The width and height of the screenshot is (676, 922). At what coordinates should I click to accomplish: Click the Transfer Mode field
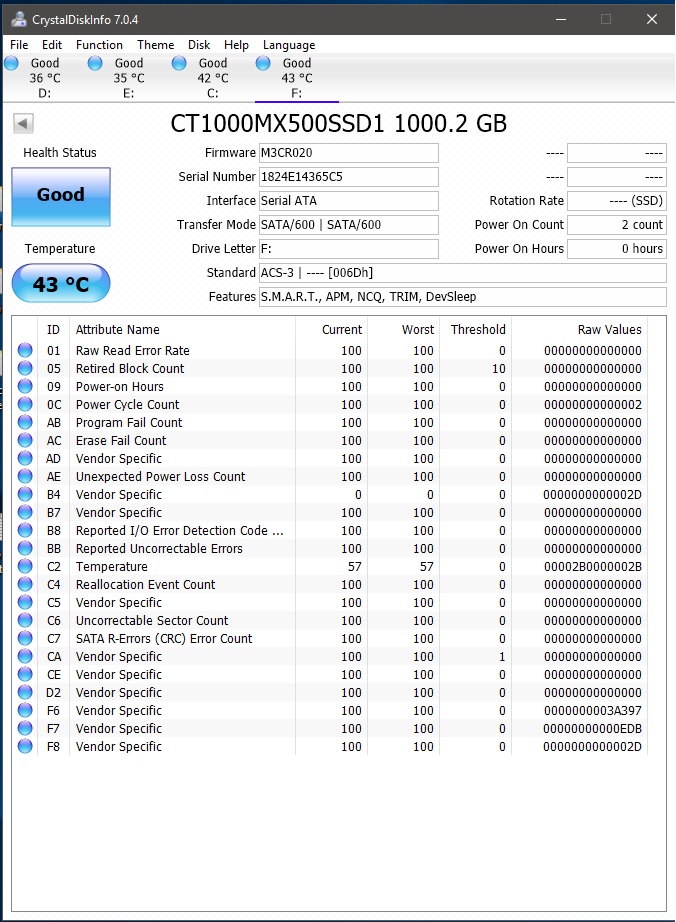click(x=349, y=225)
